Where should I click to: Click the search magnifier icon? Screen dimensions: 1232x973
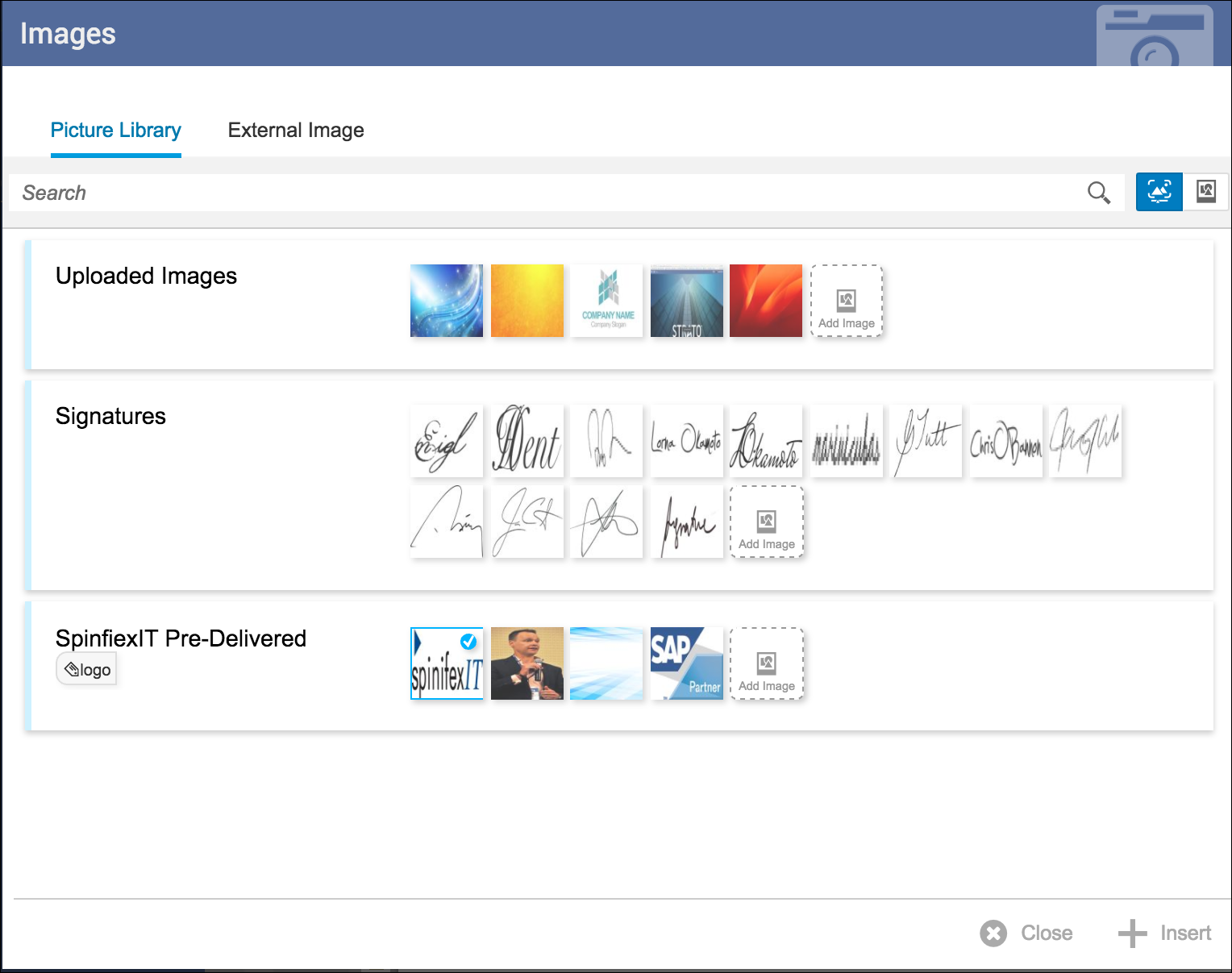tap(1098, 193)
